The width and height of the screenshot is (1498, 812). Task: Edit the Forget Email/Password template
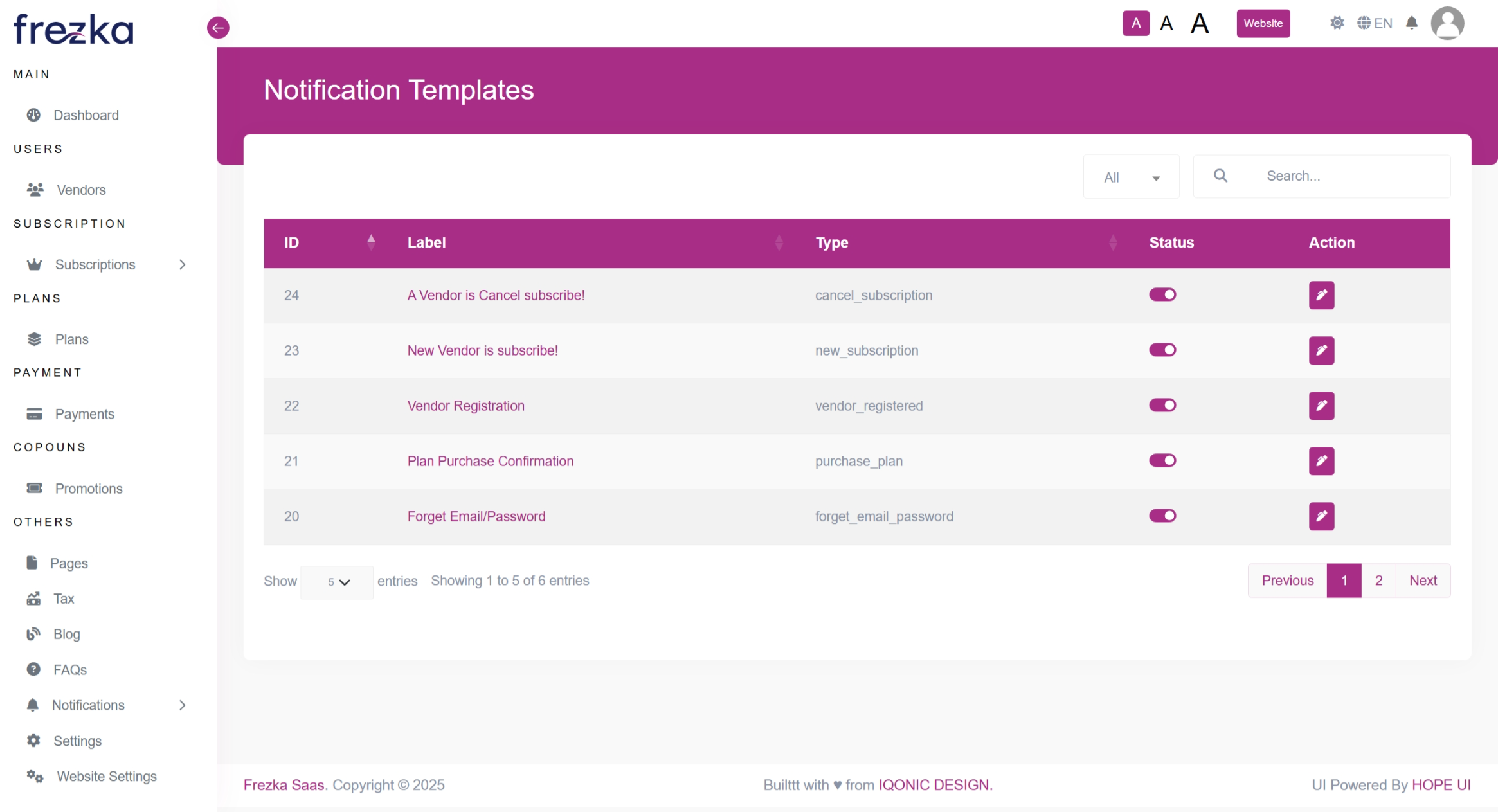point(1321,516)
